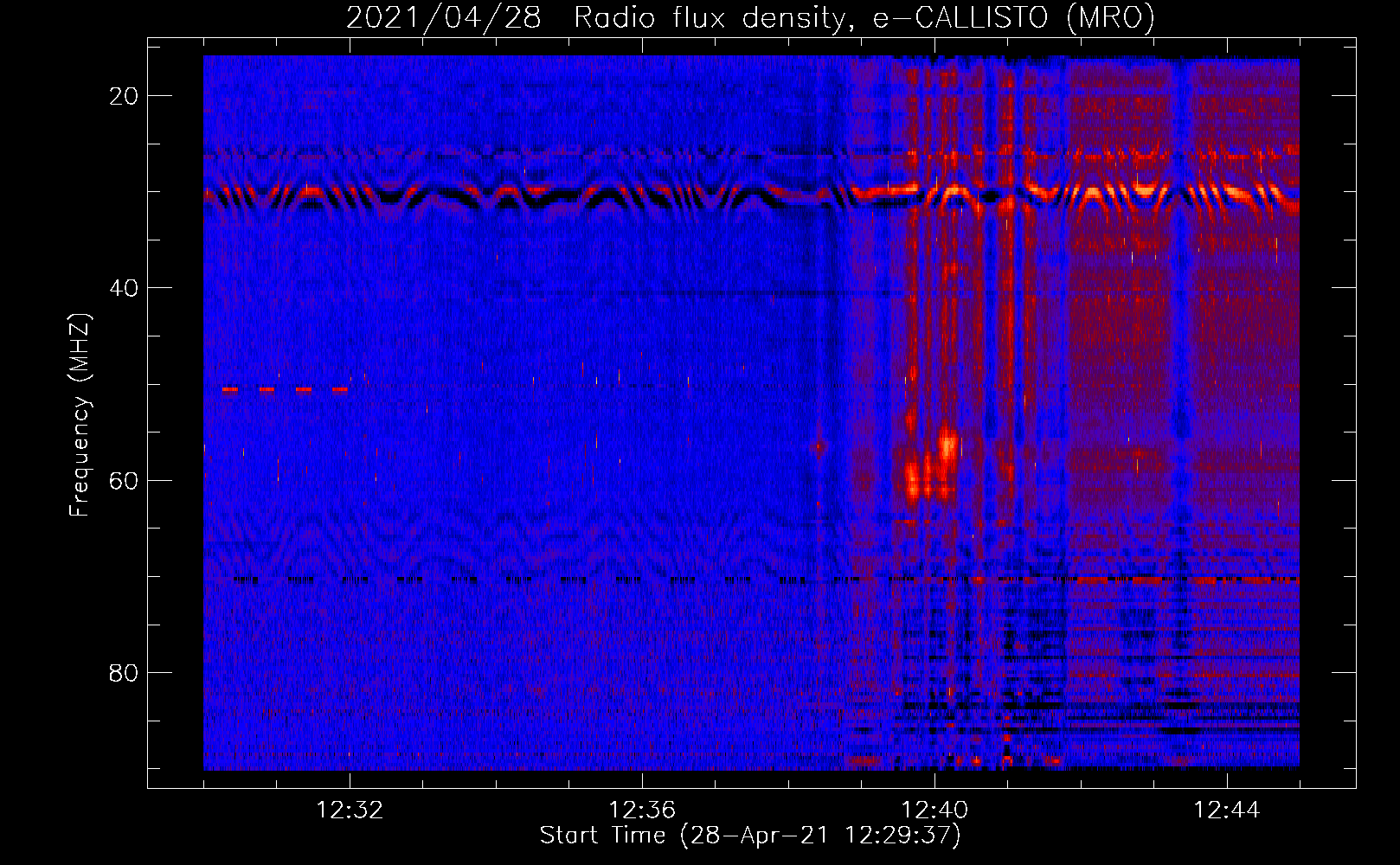
Task: Click the 40 frequency tick label
Action: tap(124, 288)
